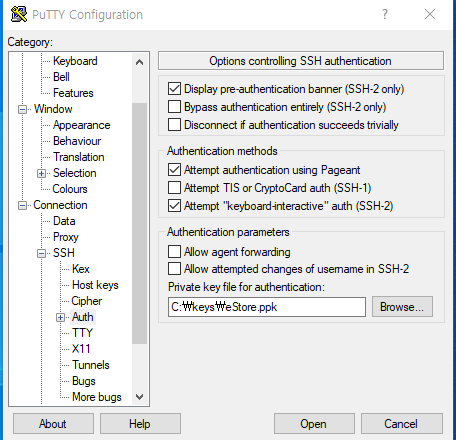Select Appearance category

[82, 125]
